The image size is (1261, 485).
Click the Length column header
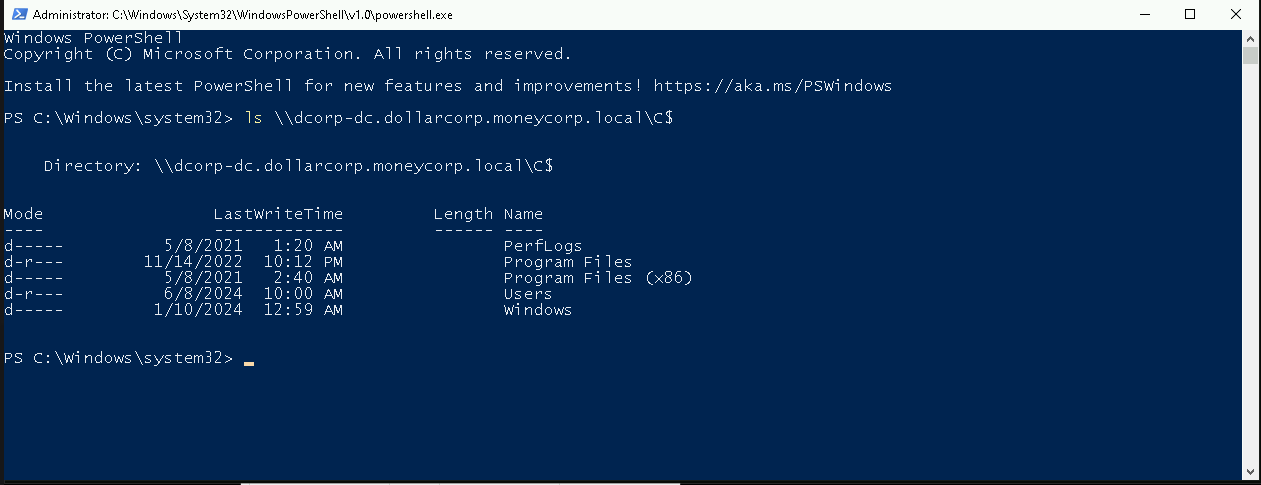pyautogui.click(x=463, y=214)
